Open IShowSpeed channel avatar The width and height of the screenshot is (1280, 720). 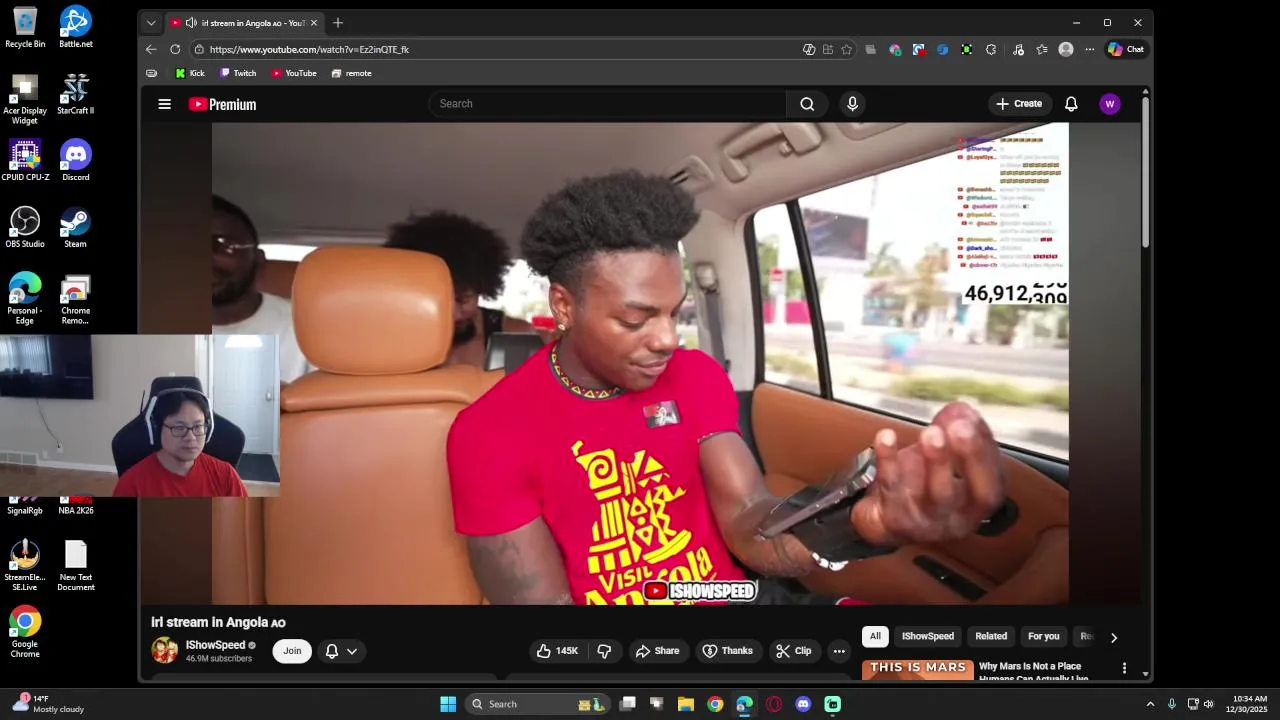point(164,650)
